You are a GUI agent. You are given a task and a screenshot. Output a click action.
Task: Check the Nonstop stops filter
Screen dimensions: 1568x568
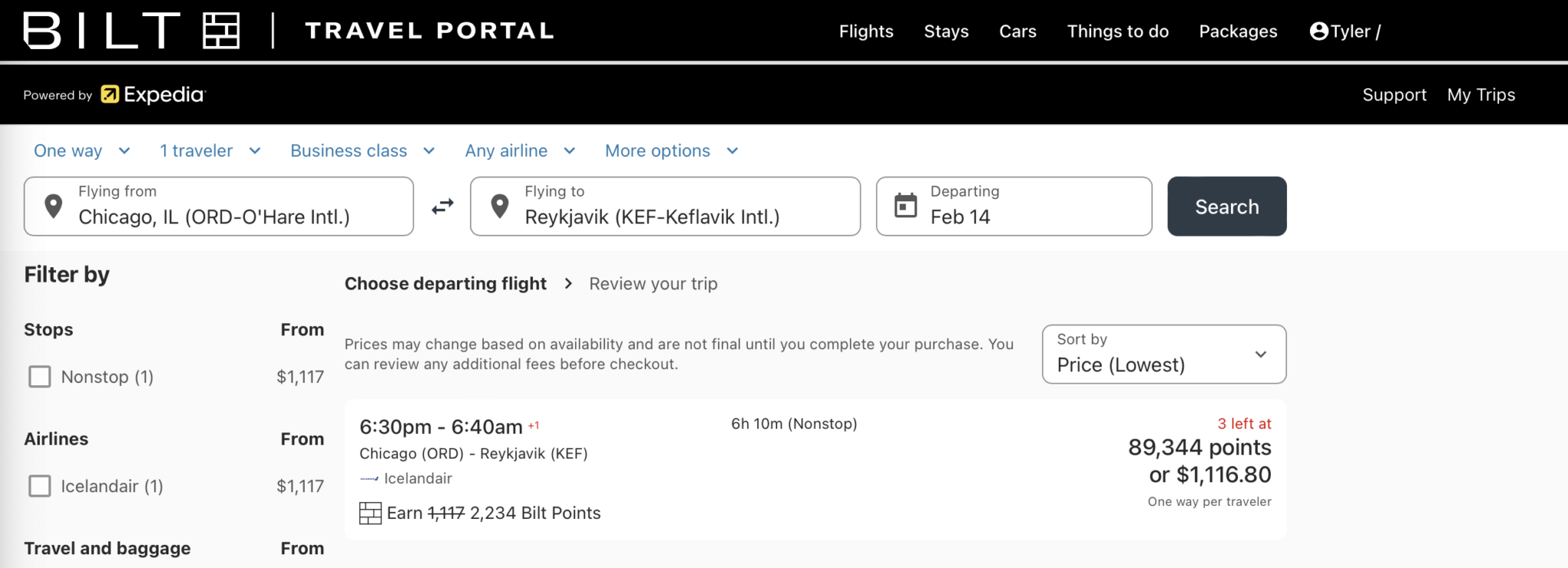pos(40,377)
